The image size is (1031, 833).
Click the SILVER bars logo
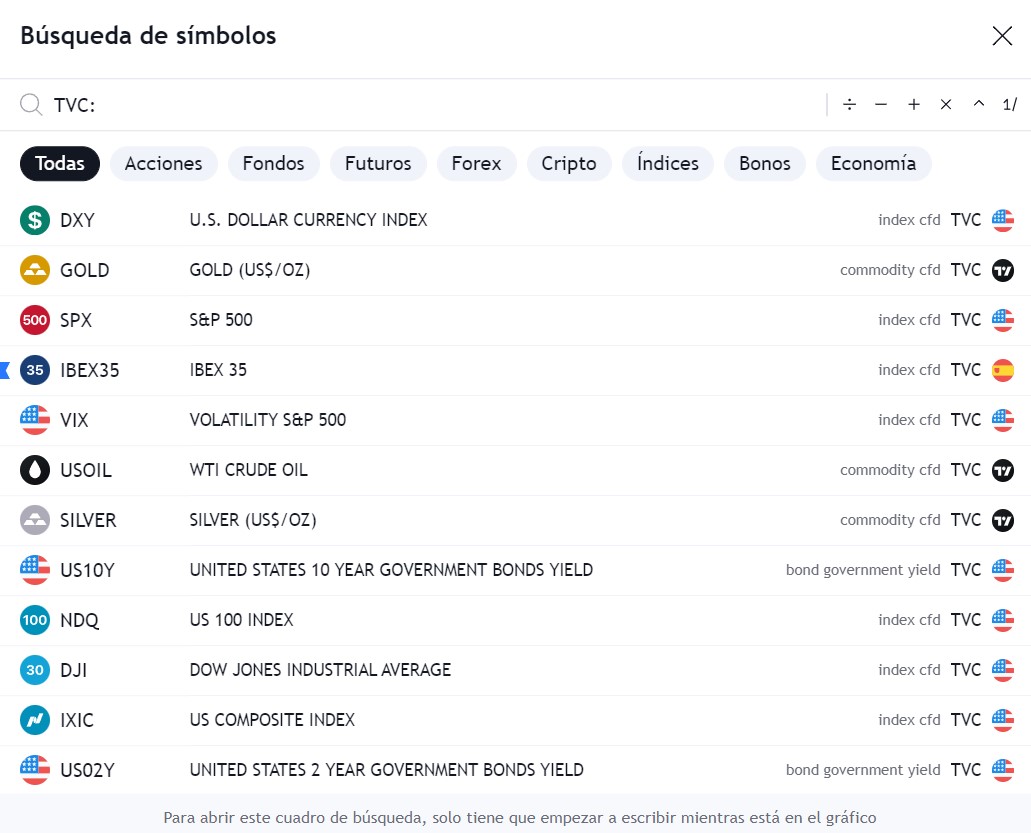click(35, 520)
